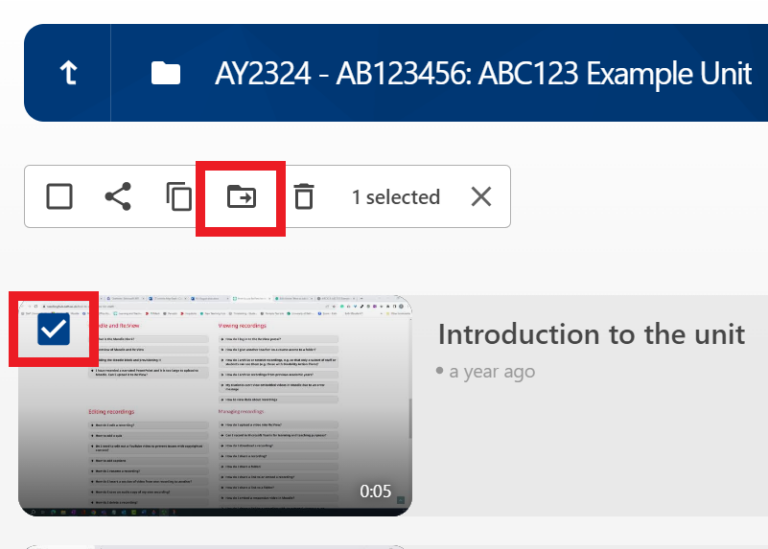Click the bullet dot before a year ago
Viewport: 768px width, 549px height.
(440, 372)
